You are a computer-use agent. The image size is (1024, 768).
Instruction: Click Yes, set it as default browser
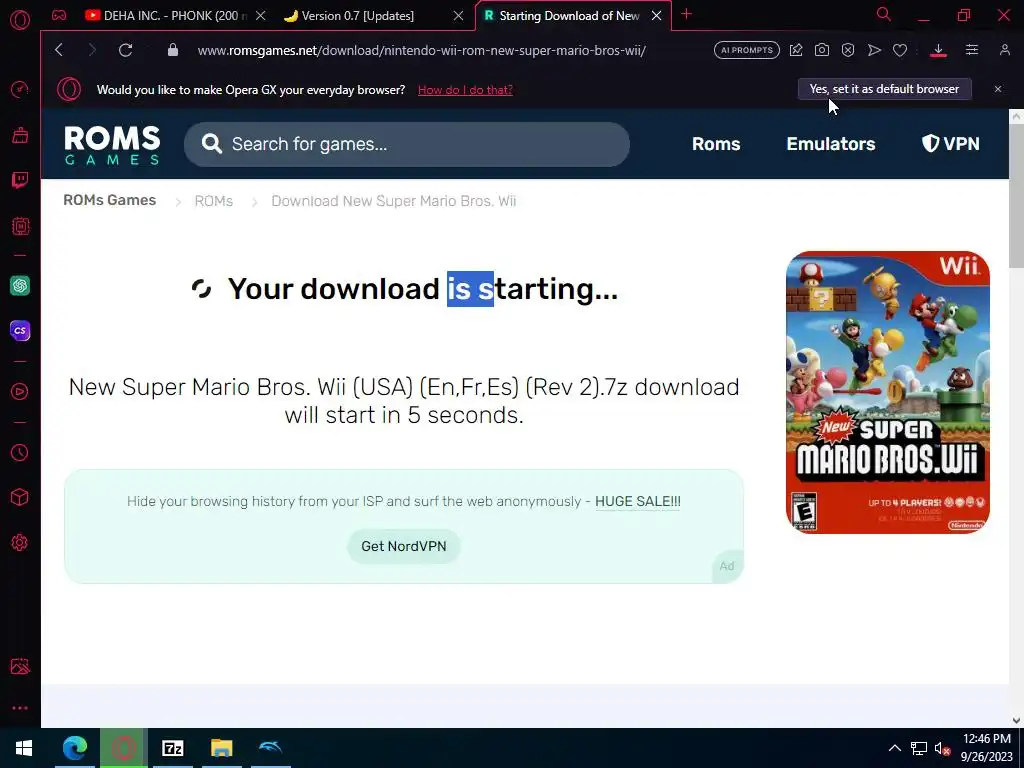(884, 89)
